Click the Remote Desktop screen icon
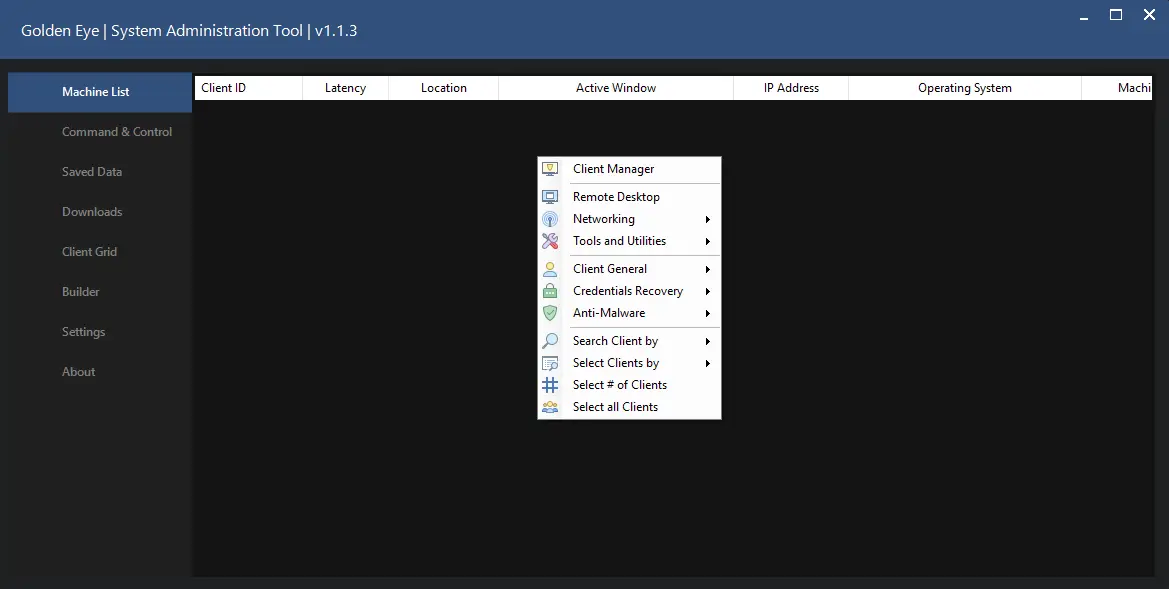The image size is (1169, 589). point(550,197)
